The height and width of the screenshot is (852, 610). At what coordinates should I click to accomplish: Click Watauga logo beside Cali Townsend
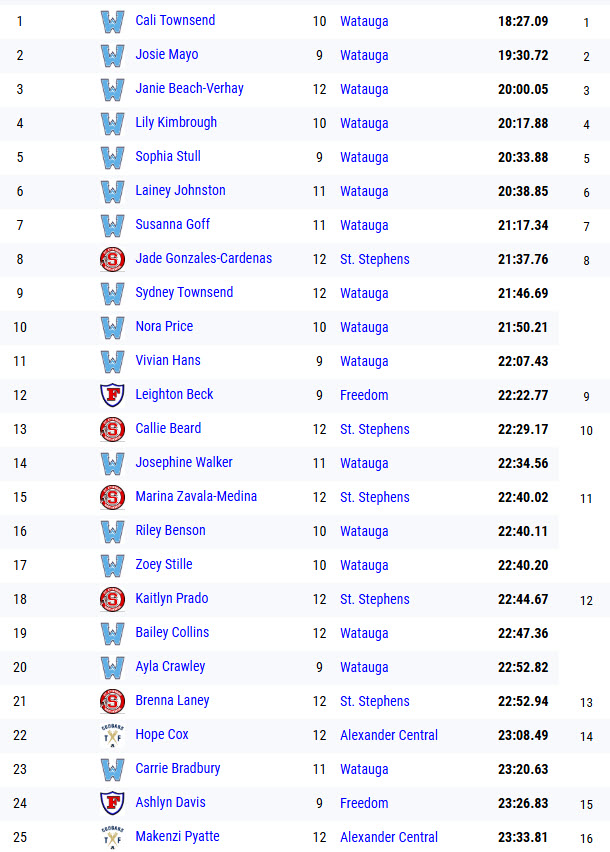point(112,21)
